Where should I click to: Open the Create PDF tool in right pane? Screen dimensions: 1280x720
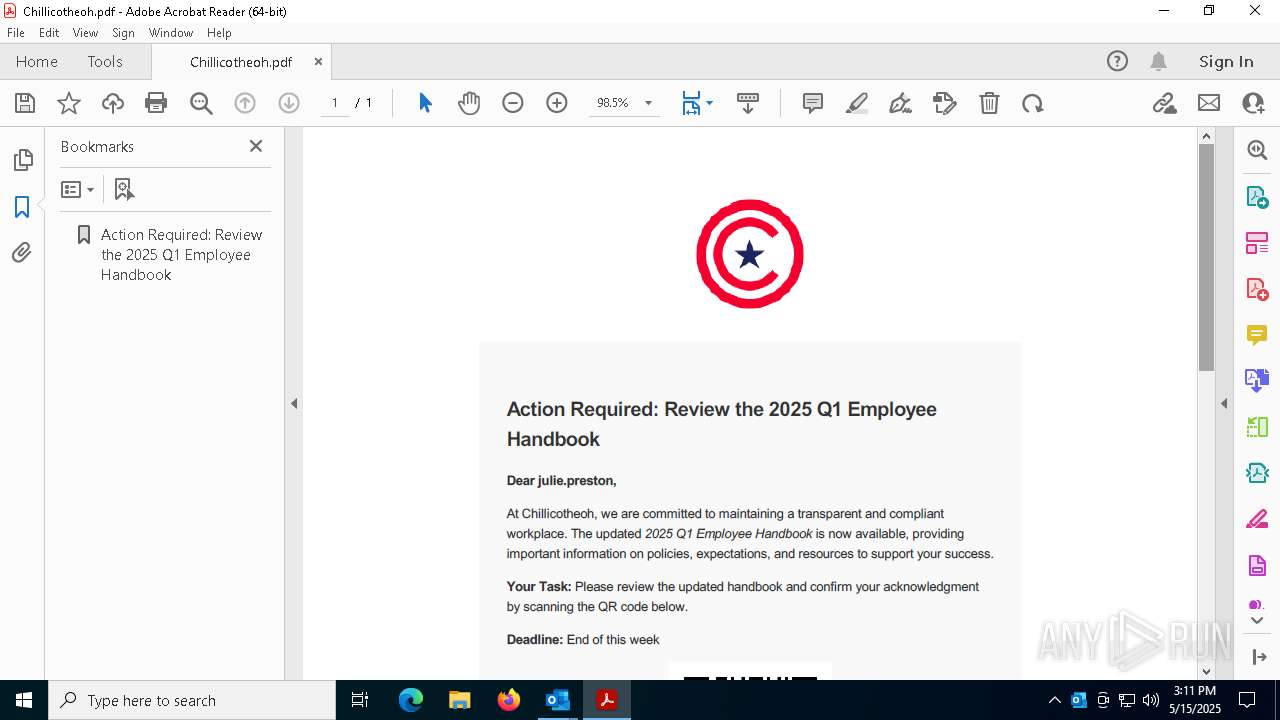pos(1257,289)
